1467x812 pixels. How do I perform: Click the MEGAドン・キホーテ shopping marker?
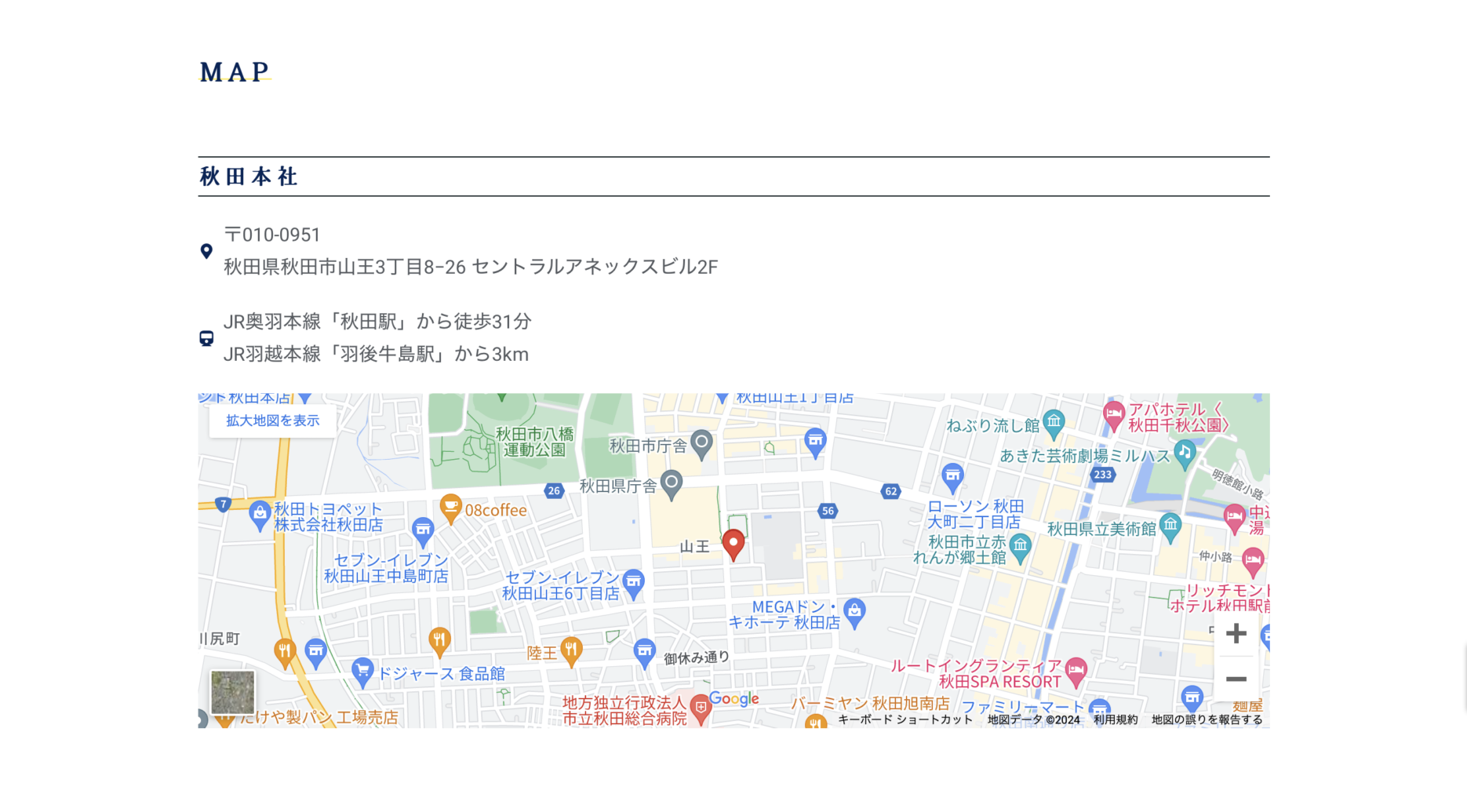pyautogui.click(x=855, y=613)
